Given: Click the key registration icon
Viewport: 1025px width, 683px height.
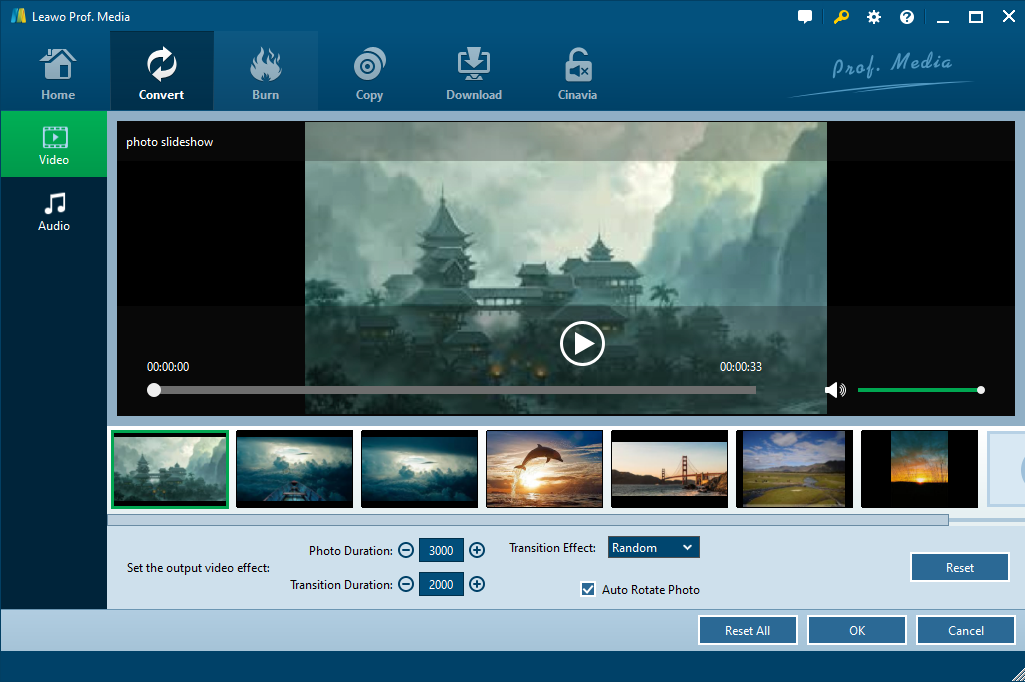Looking at the screenshot, I should (x=840, y=17).
